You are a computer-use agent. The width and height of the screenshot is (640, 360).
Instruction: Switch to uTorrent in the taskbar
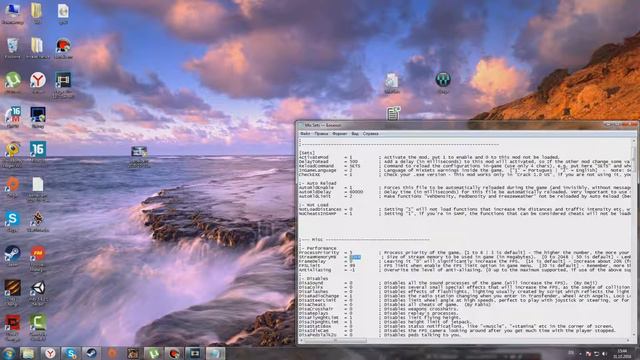(153, 353)
